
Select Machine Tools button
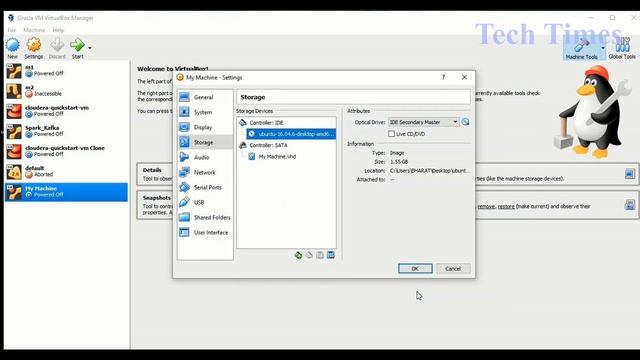pos(581,49)
